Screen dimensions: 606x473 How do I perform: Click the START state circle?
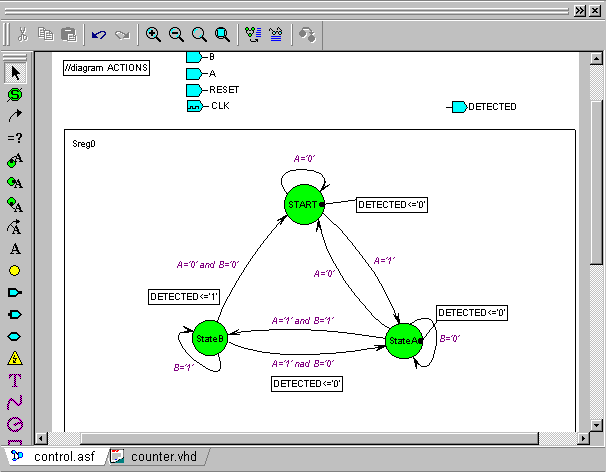click(x=303, y=204)
